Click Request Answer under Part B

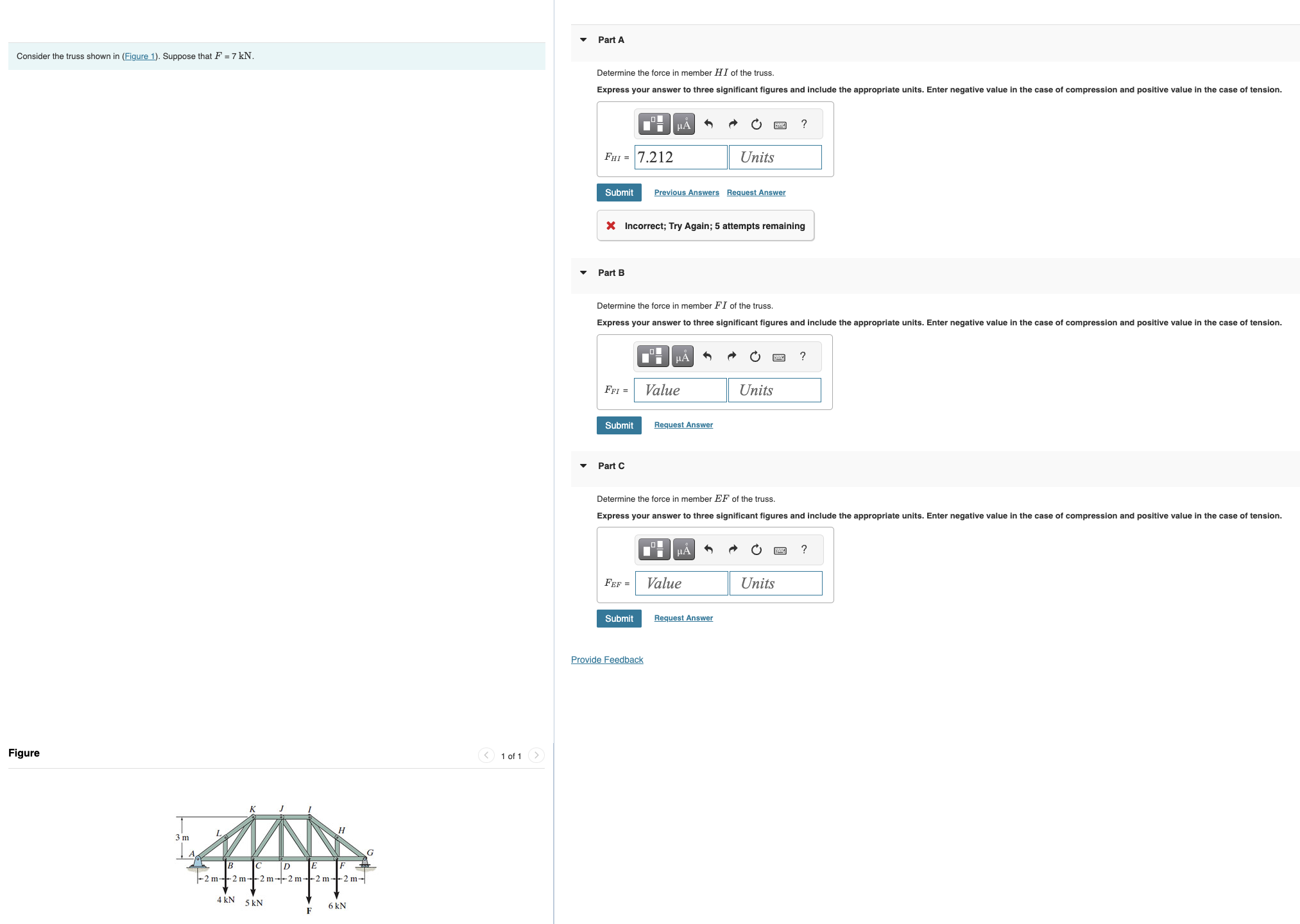click(683, 424)
